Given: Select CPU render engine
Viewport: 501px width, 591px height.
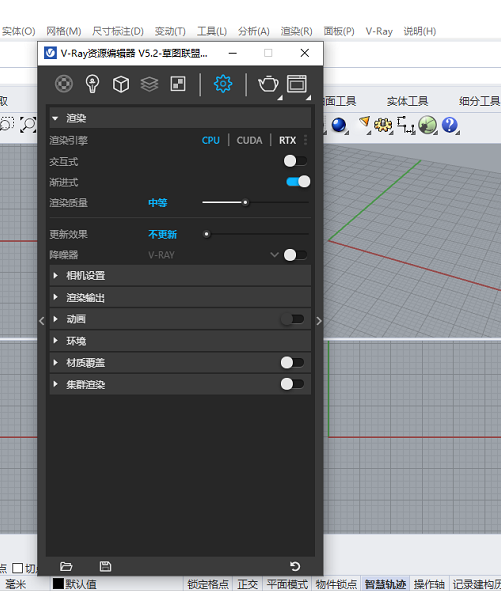Looking at the screenshot, I should point(211,141).
